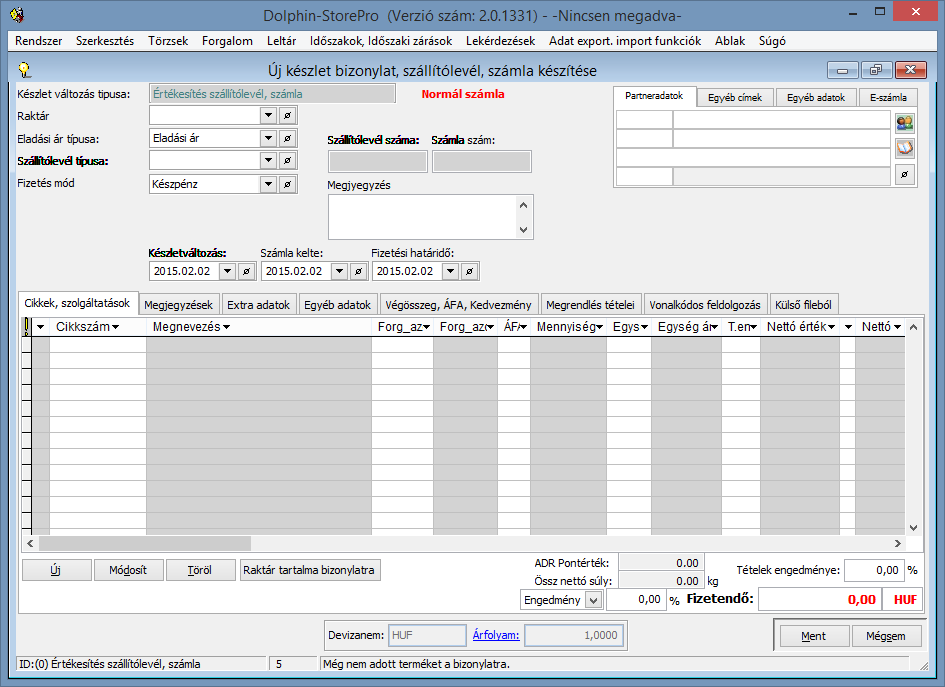
Task: Click into the Megjegyzés text box
Action: (x=422, y=216)
